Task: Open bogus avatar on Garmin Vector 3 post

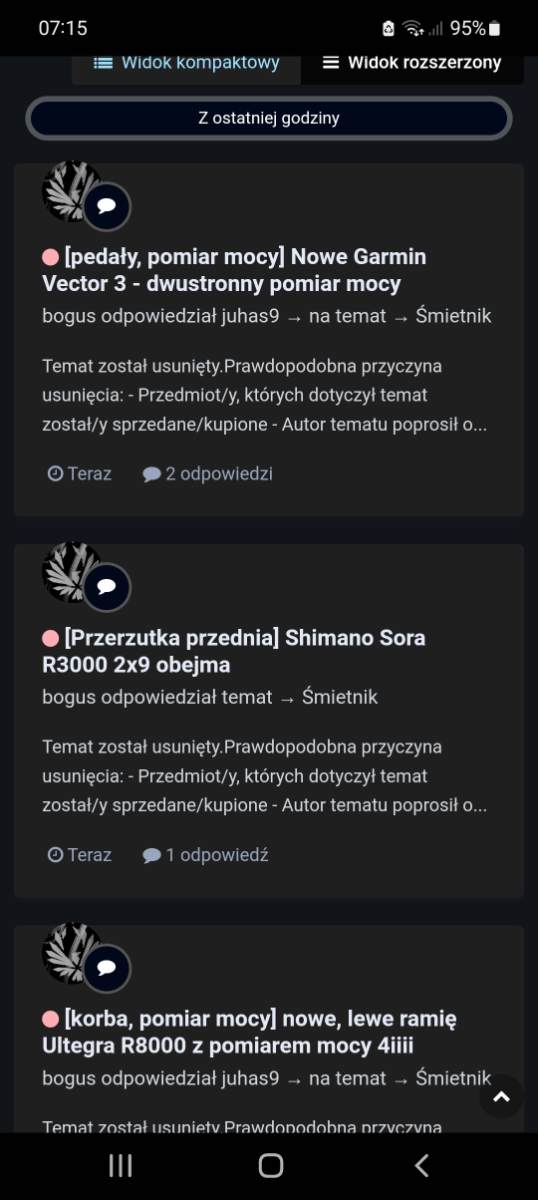Action: [71, 191]
